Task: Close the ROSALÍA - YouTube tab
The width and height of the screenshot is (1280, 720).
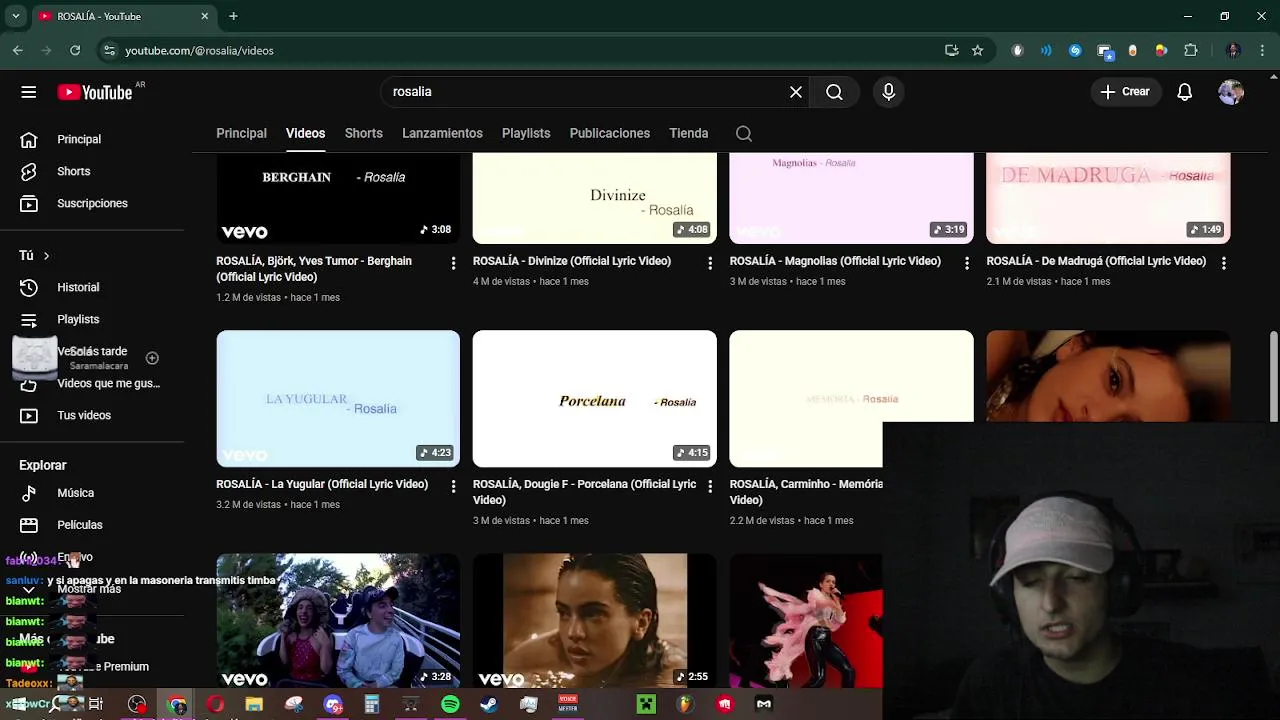Action: 205,16
